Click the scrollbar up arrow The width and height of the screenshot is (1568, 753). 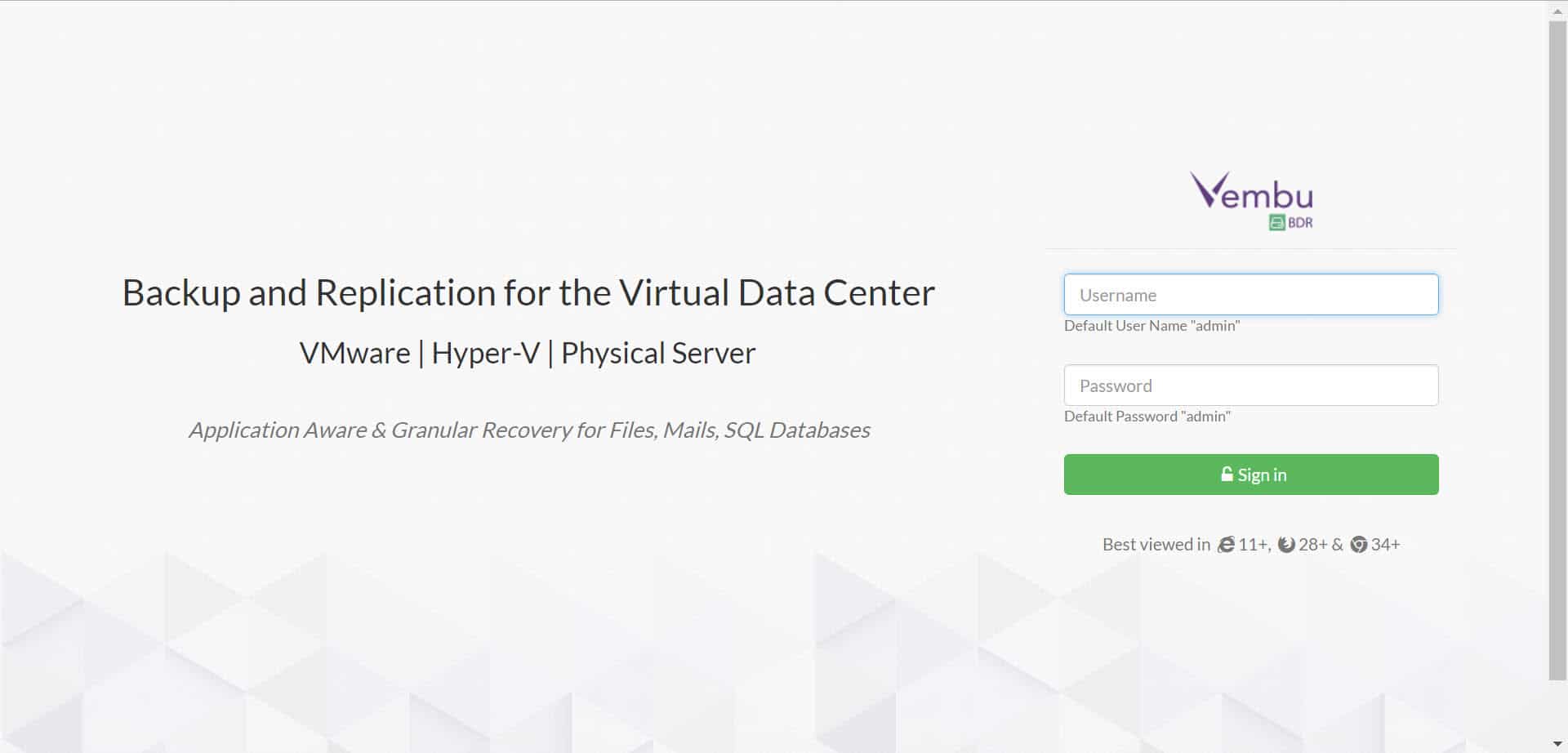[x=1557, y=10]
